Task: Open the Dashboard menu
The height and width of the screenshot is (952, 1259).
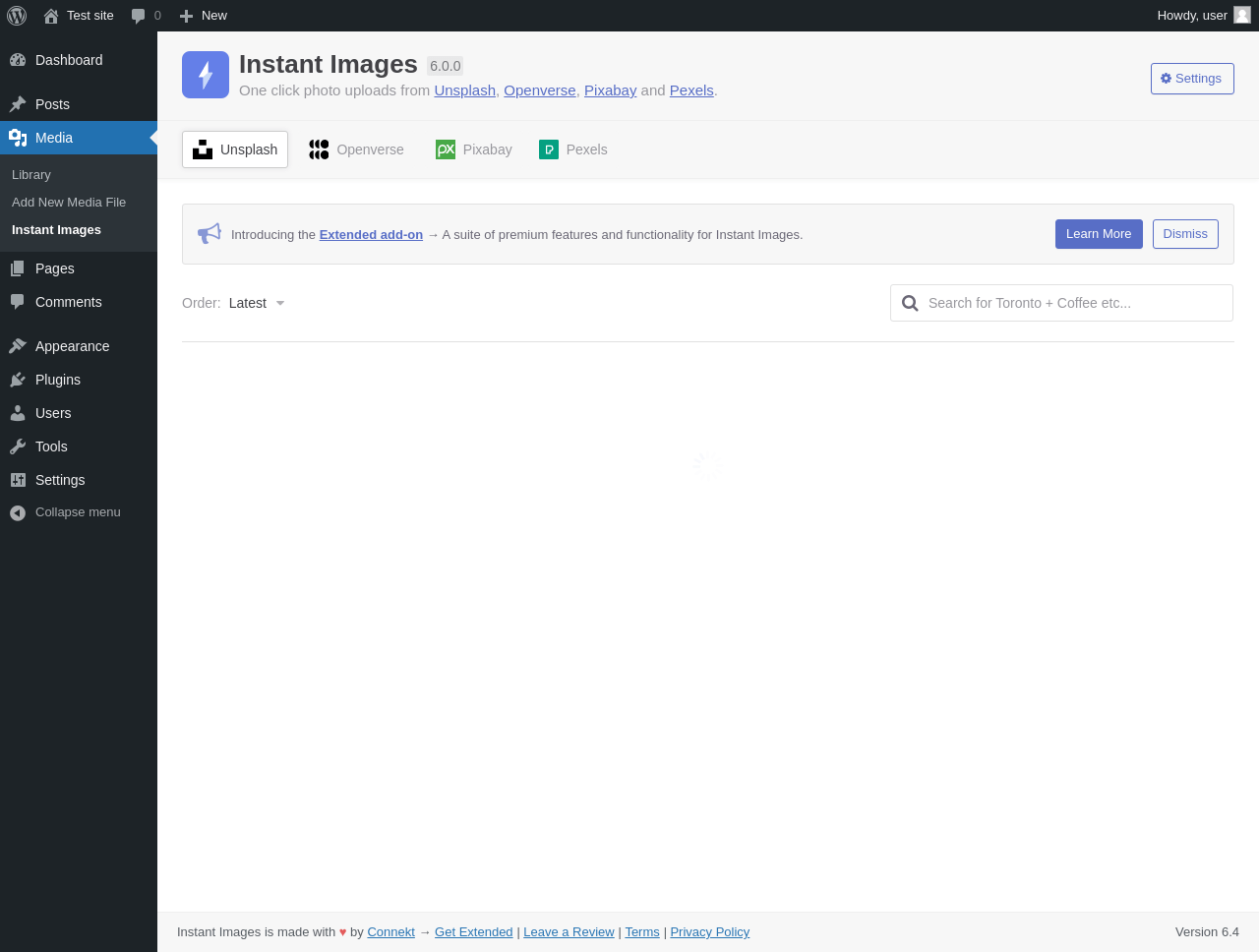Action: [x=79, y=60]
